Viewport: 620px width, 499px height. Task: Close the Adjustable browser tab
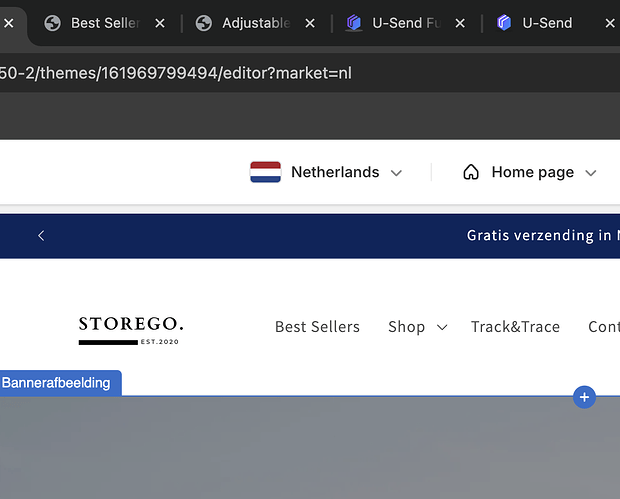click(x=310, y=23)
